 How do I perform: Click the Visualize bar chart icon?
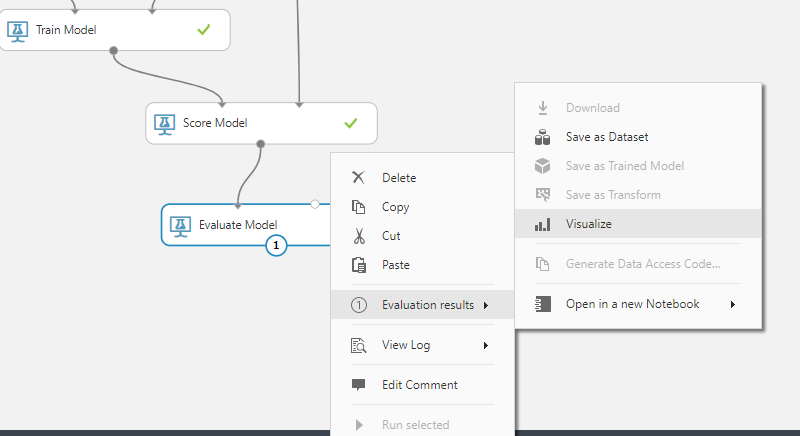[542, 224]
